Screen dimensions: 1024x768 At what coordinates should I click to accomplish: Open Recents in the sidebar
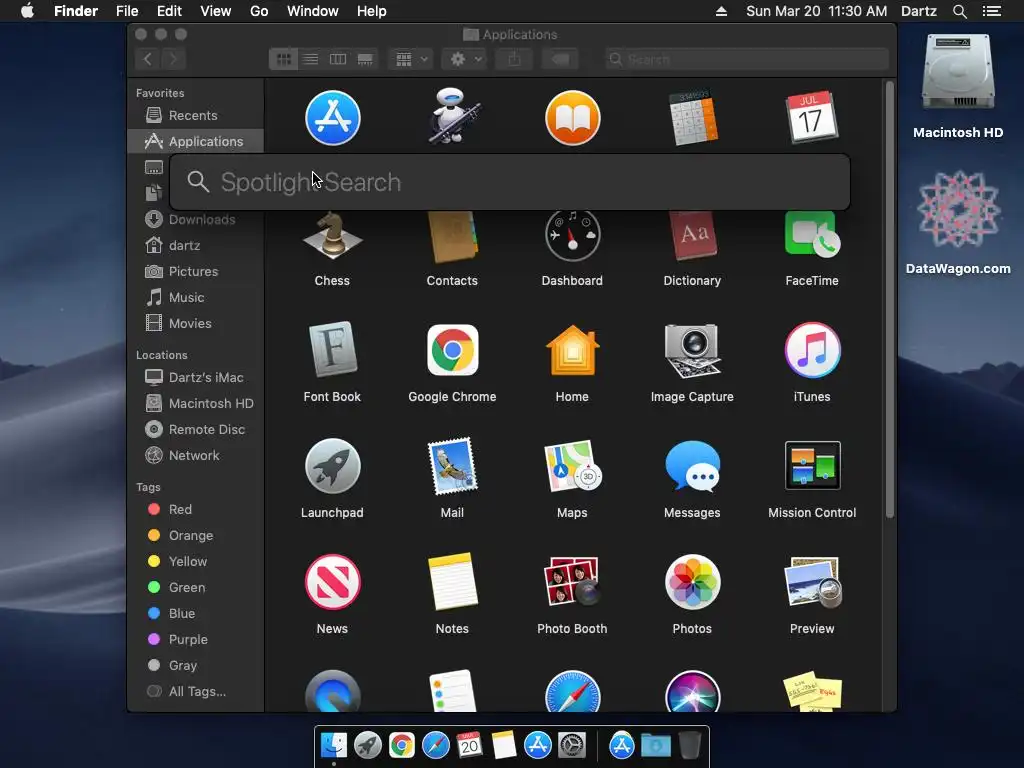coord(195,116)
